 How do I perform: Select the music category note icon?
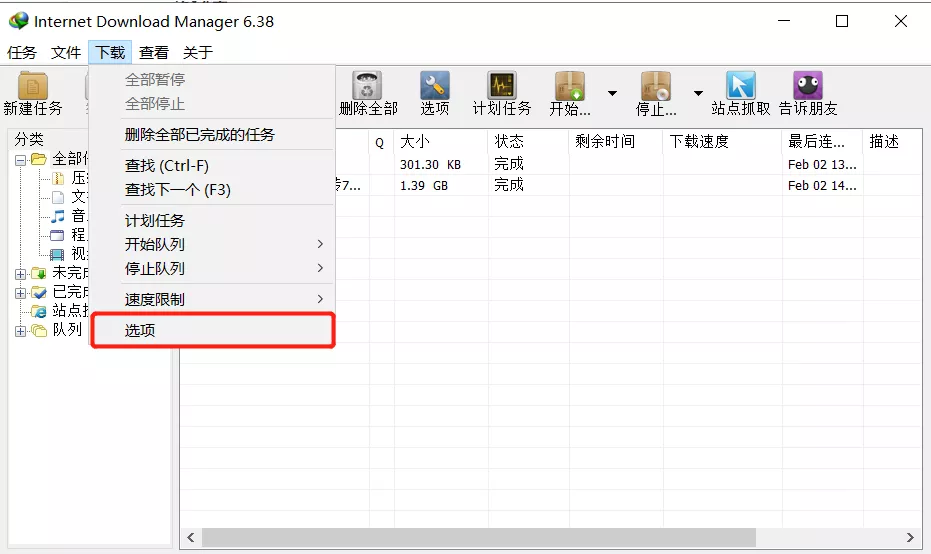pos(58,216)
